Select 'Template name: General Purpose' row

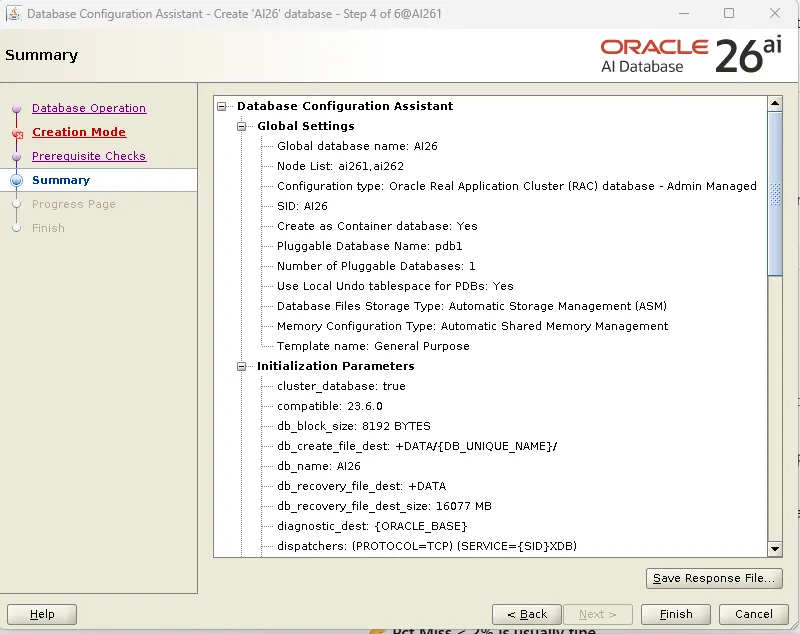(373, 346)
